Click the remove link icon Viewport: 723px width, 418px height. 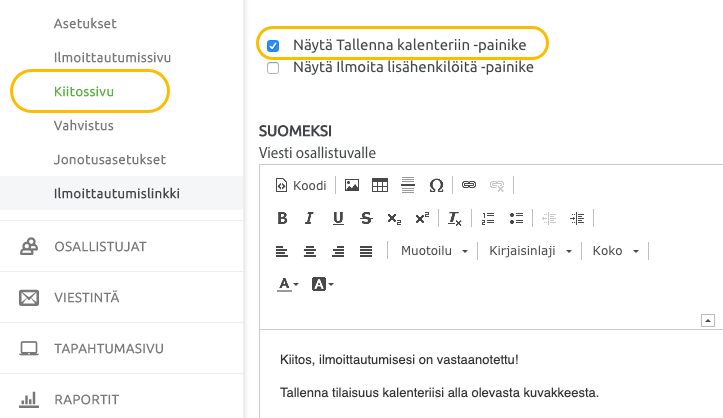click(x=497, y=185)
